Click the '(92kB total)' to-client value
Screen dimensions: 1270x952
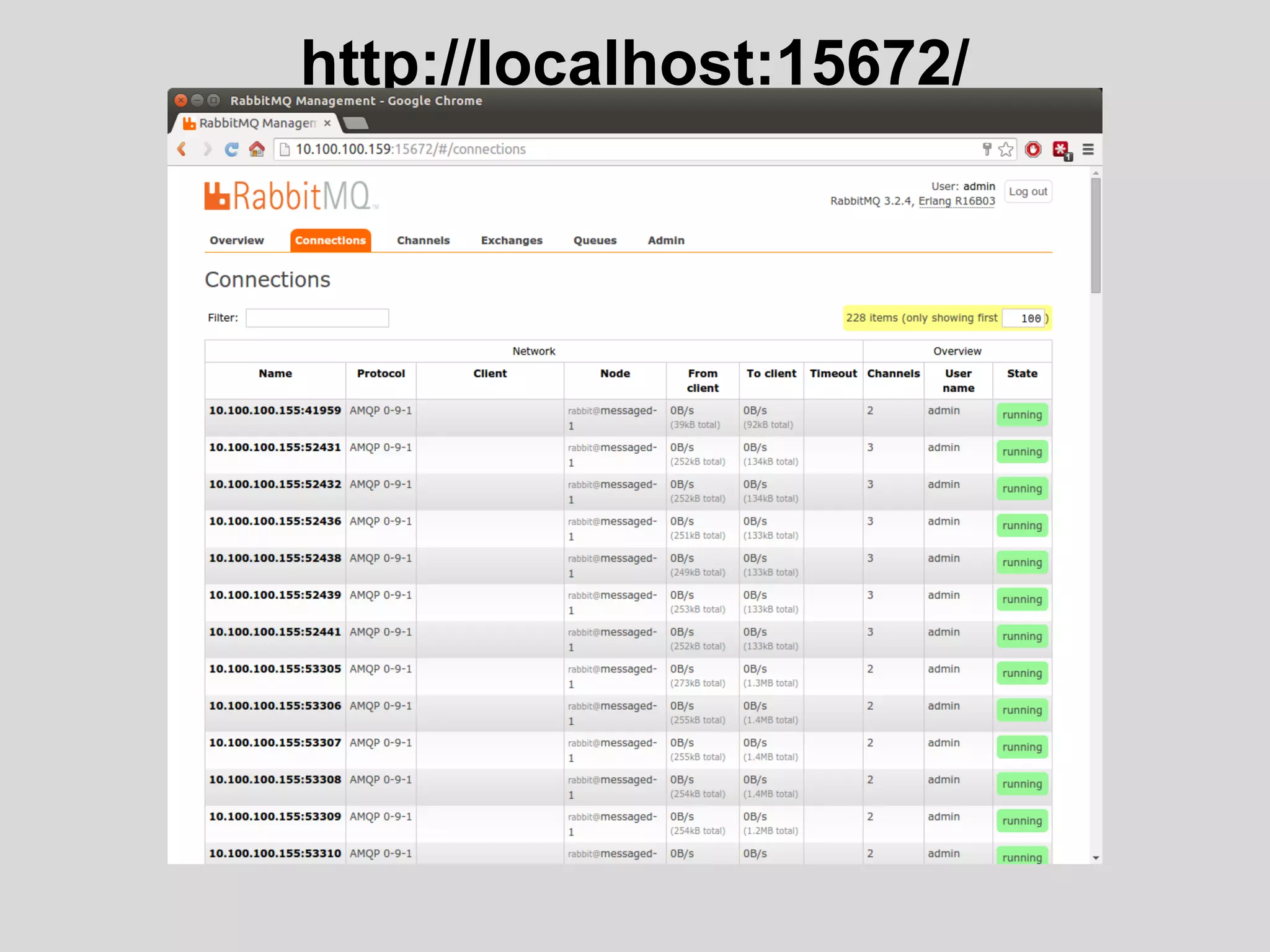768,425
